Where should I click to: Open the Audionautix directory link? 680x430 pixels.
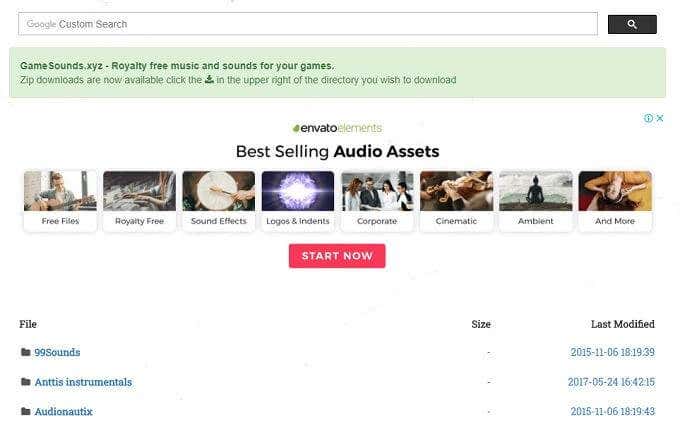pyautogui.click(x=63, y=411)
